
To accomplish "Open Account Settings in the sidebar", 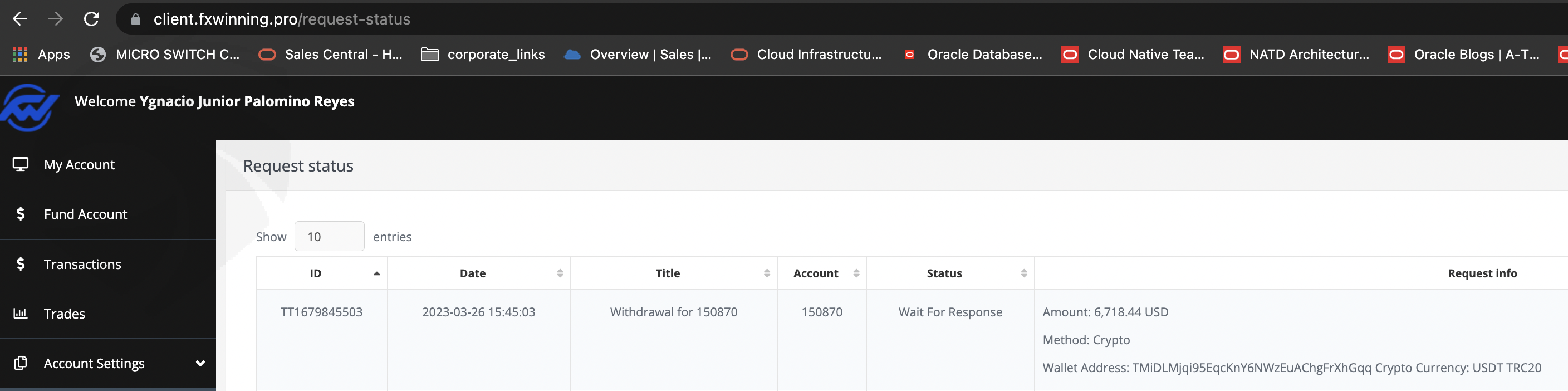I will pos(94,364).
